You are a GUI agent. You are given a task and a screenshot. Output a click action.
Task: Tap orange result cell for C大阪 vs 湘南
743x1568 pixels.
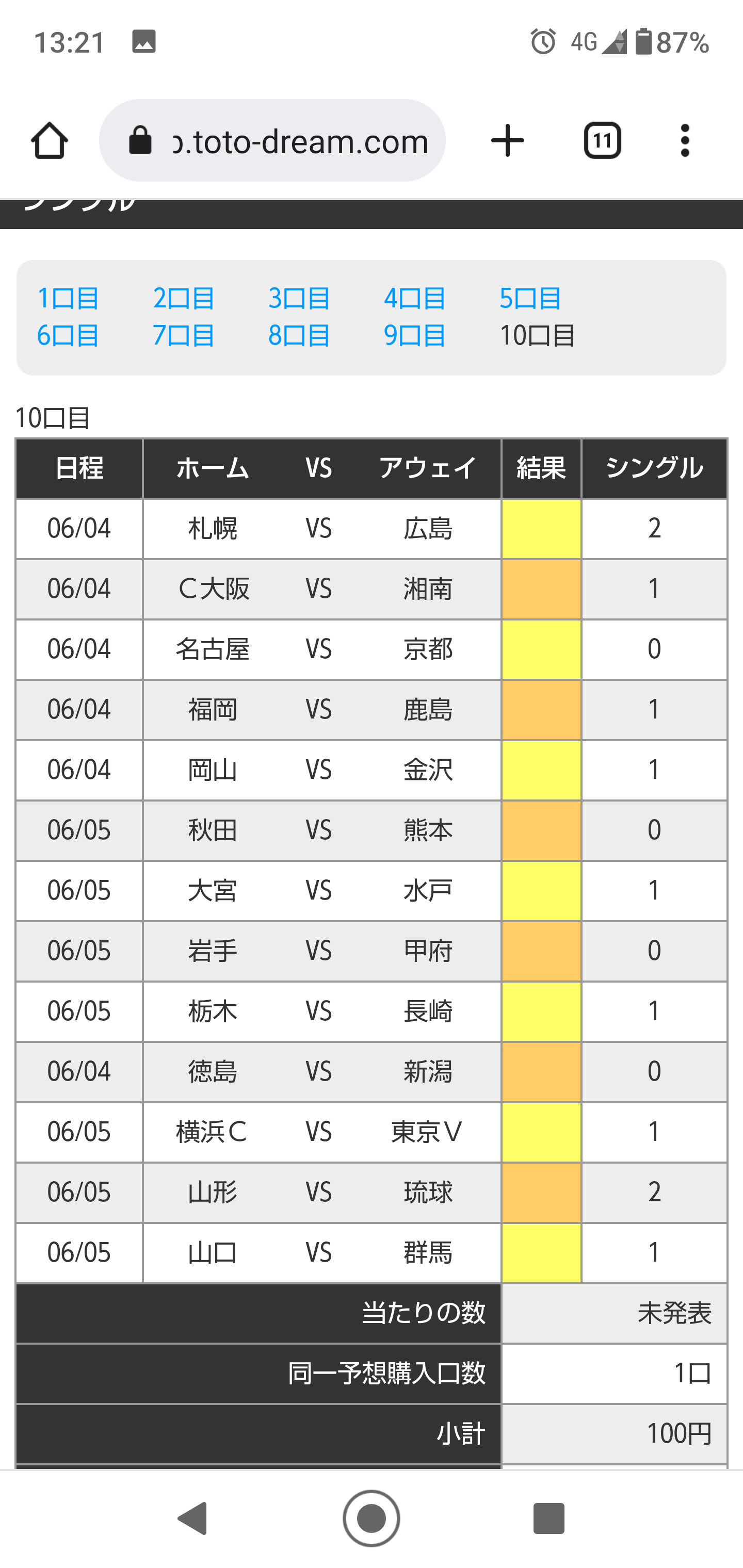click(541, 589)
